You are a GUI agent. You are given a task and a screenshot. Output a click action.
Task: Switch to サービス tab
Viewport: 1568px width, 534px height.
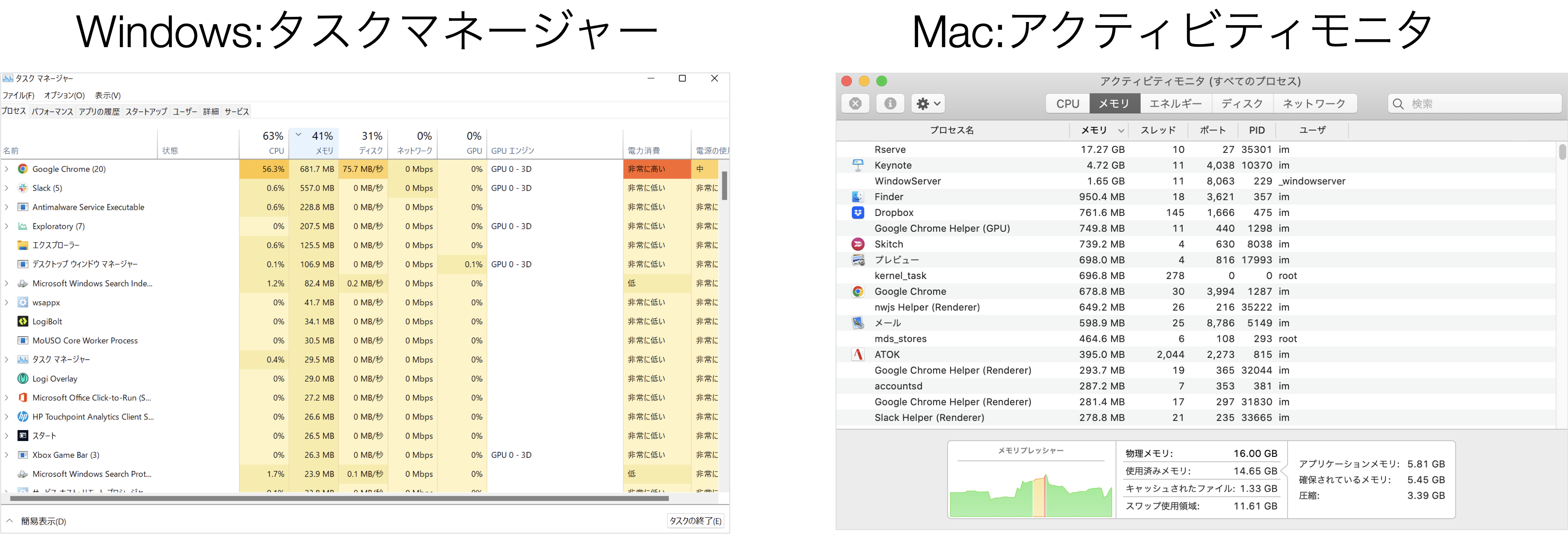tap(237, 111)
